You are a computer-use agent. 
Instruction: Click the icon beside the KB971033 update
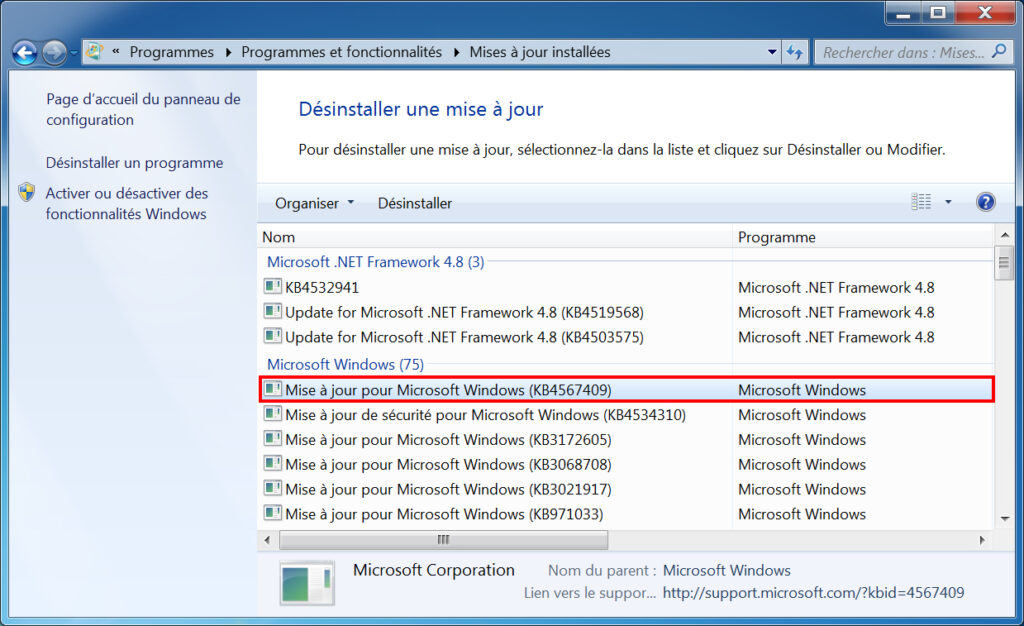click(272, 512)
